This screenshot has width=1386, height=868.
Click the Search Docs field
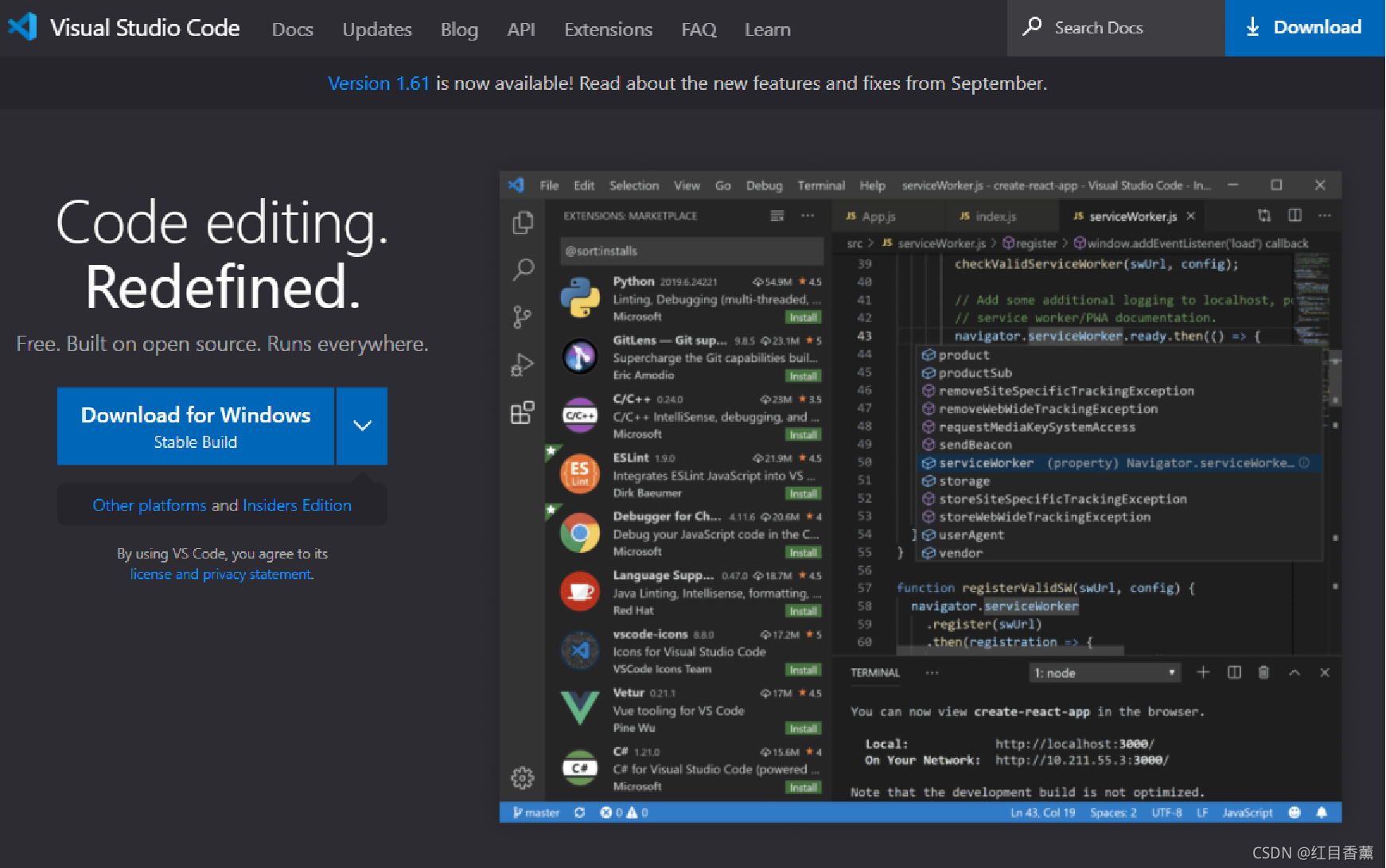(1116, 28)
